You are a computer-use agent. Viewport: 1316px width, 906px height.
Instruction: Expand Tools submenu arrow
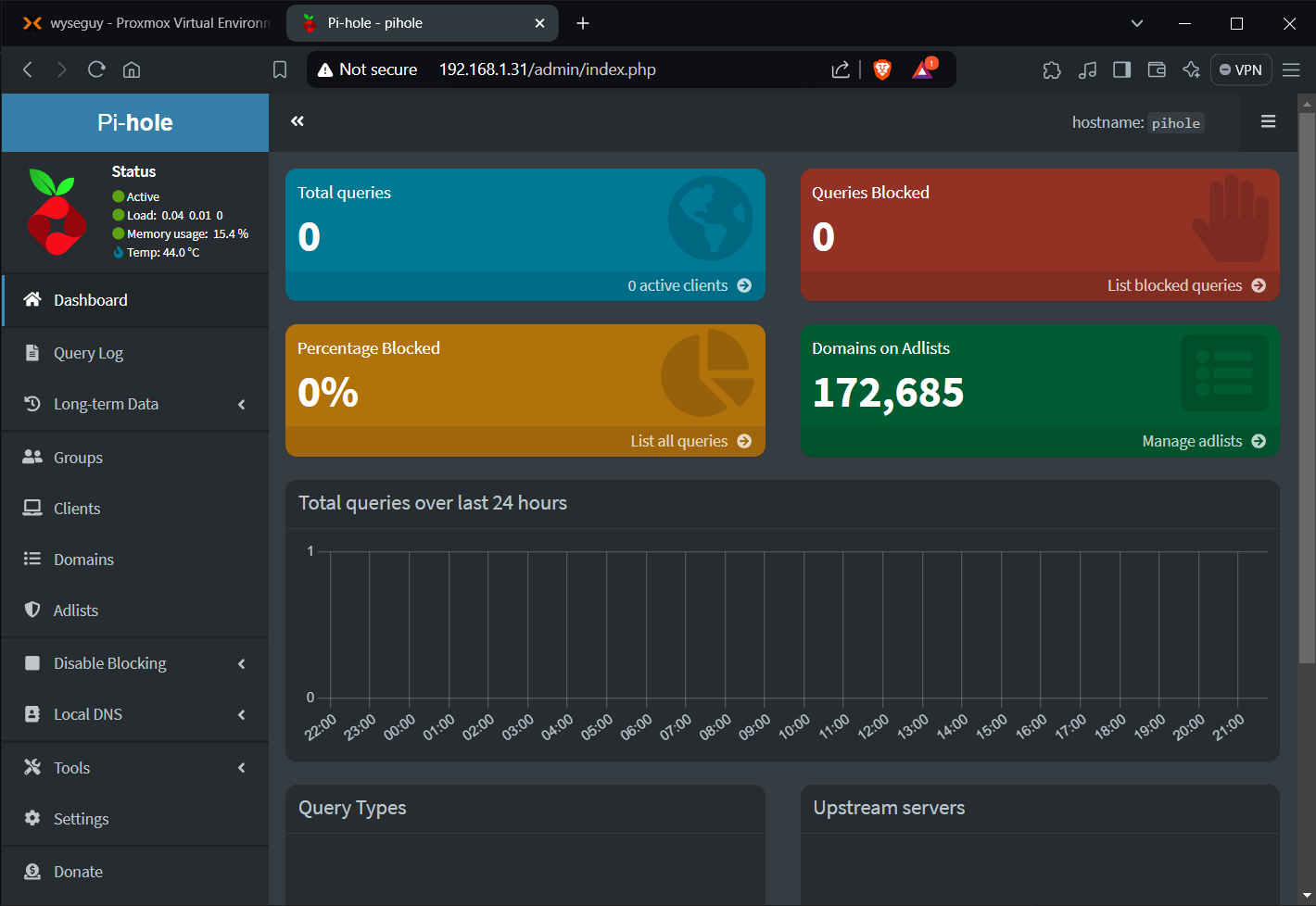click(x=242, y=768)
